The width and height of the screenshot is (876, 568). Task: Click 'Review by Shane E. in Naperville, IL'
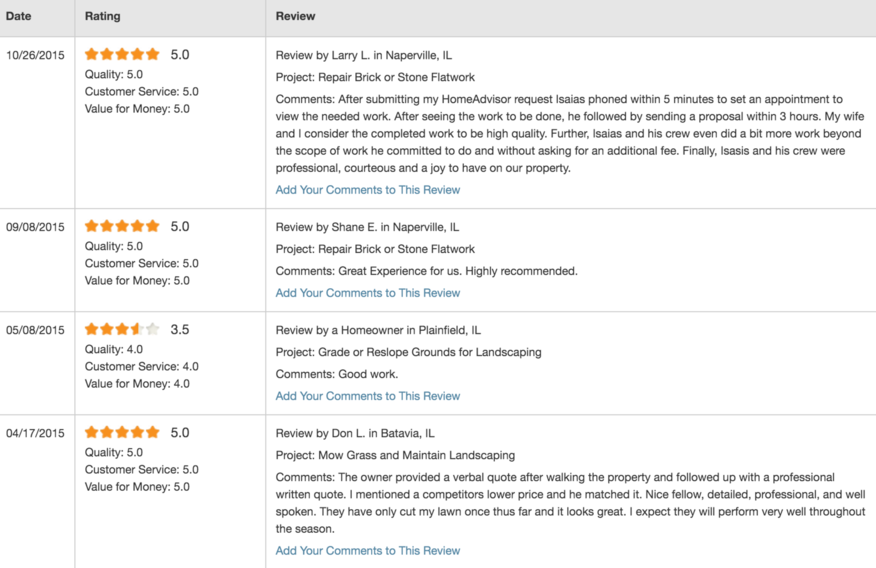pyautogui.click(x=367, y=227)
